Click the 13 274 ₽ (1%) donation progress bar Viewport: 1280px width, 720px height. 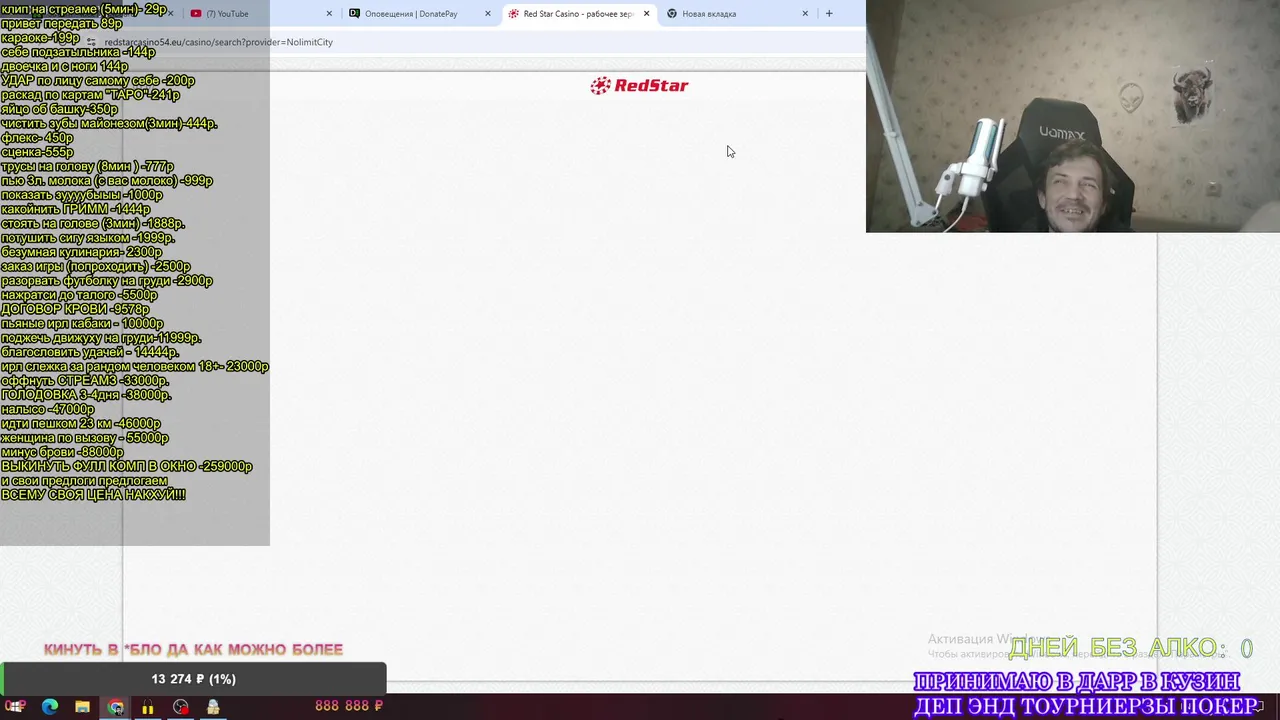point(193,679)
